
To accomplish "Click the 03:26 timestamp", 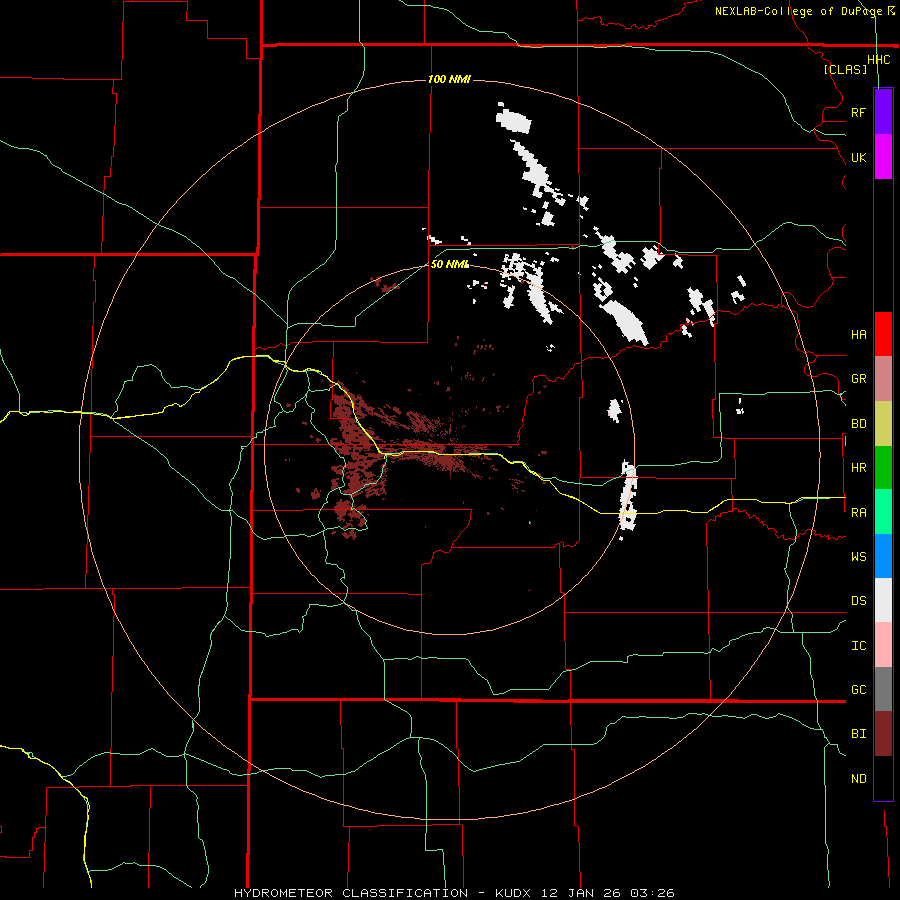I will click(x=652, y=893).
